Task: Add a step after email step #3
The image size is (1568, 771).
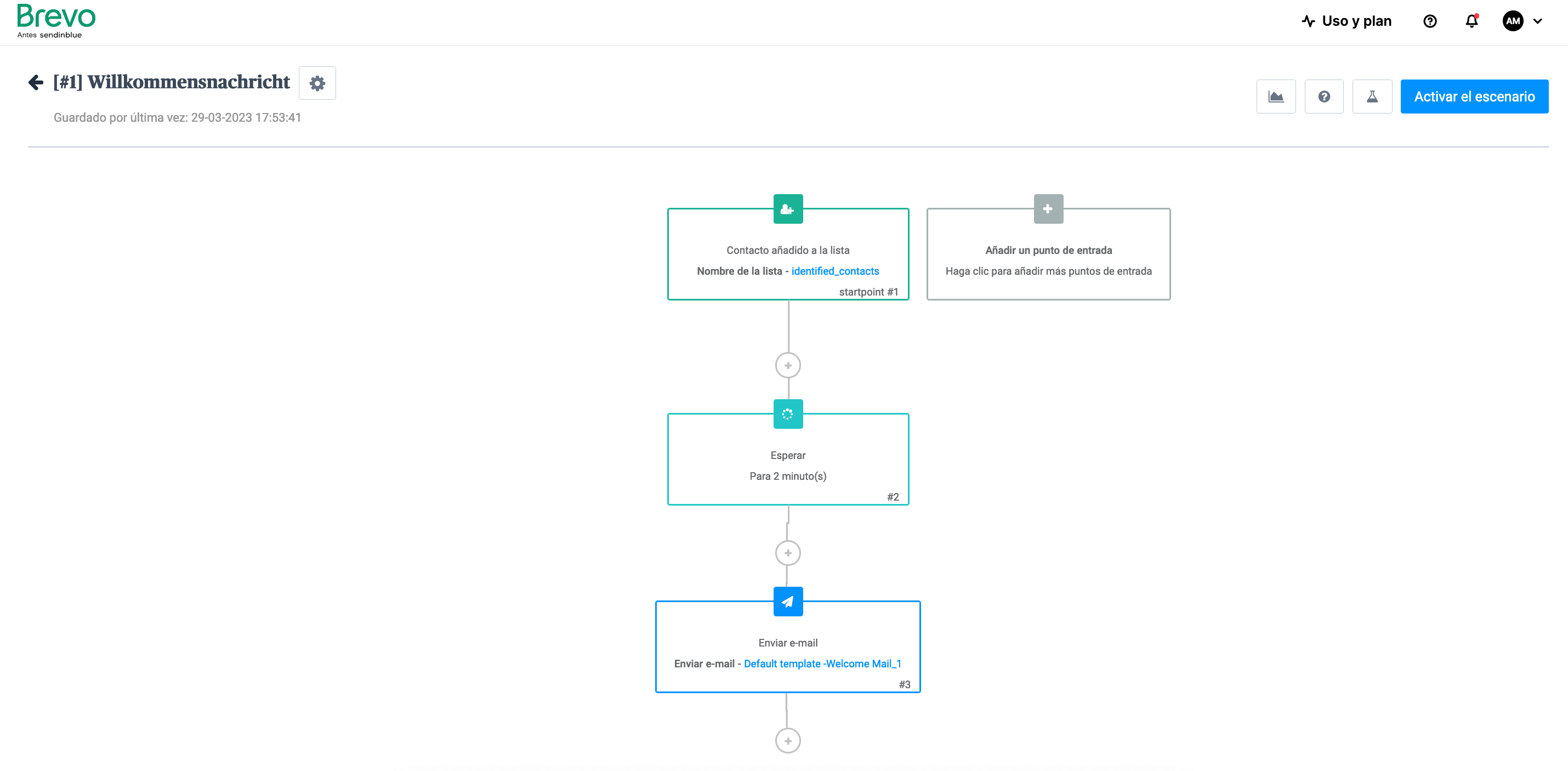Action: [x=788, y=740]
